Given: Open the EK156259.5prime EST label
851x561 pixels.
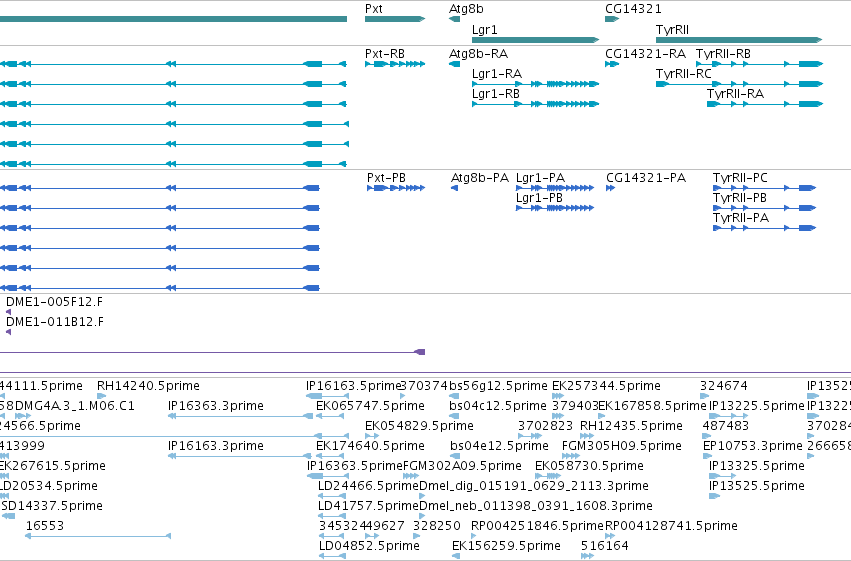Looking at the screenshot, I should point(506,546).
